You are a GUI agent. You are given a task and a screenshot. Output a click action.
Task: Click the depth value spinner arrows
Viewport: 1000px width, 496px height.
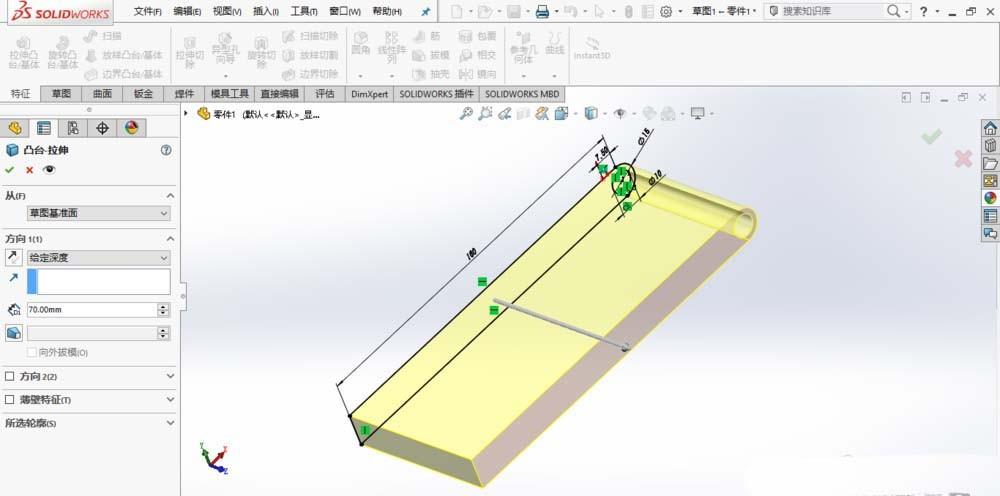[x=163, y=310]
